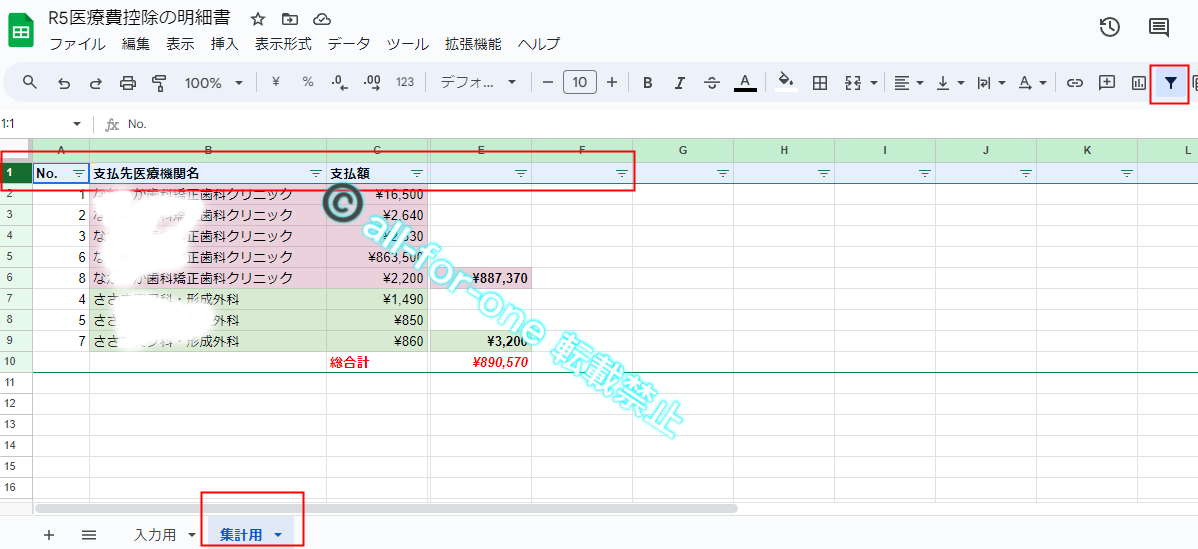Move document to folder icon
Screen dimensions: 1198x549
(x=290, y=18)
